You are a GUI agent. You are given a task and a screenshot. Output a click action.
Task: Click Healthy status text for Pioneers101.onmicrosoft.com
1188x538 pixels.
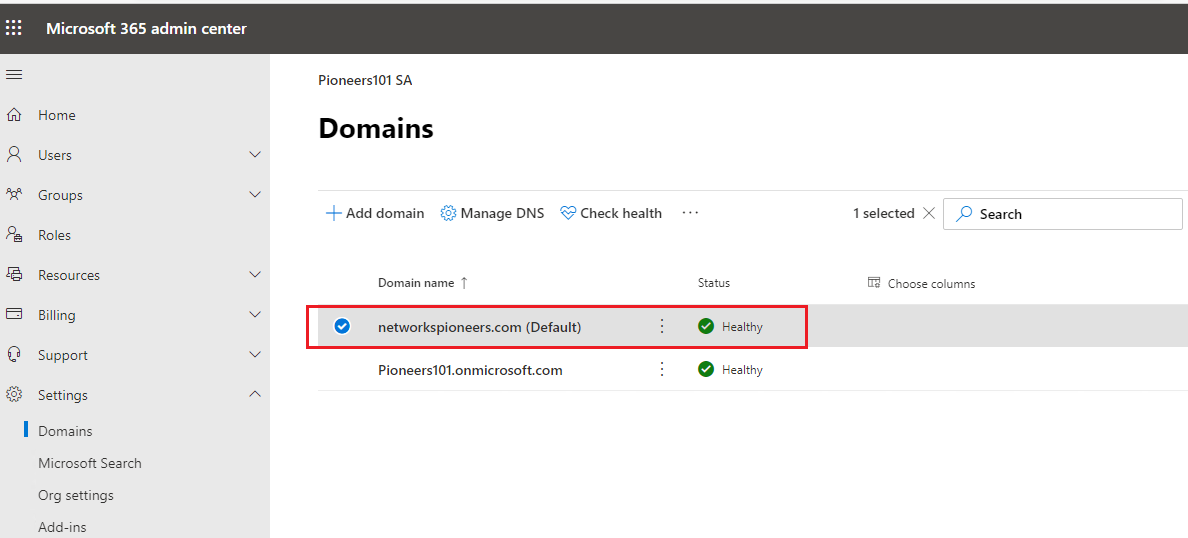point(742,370)
